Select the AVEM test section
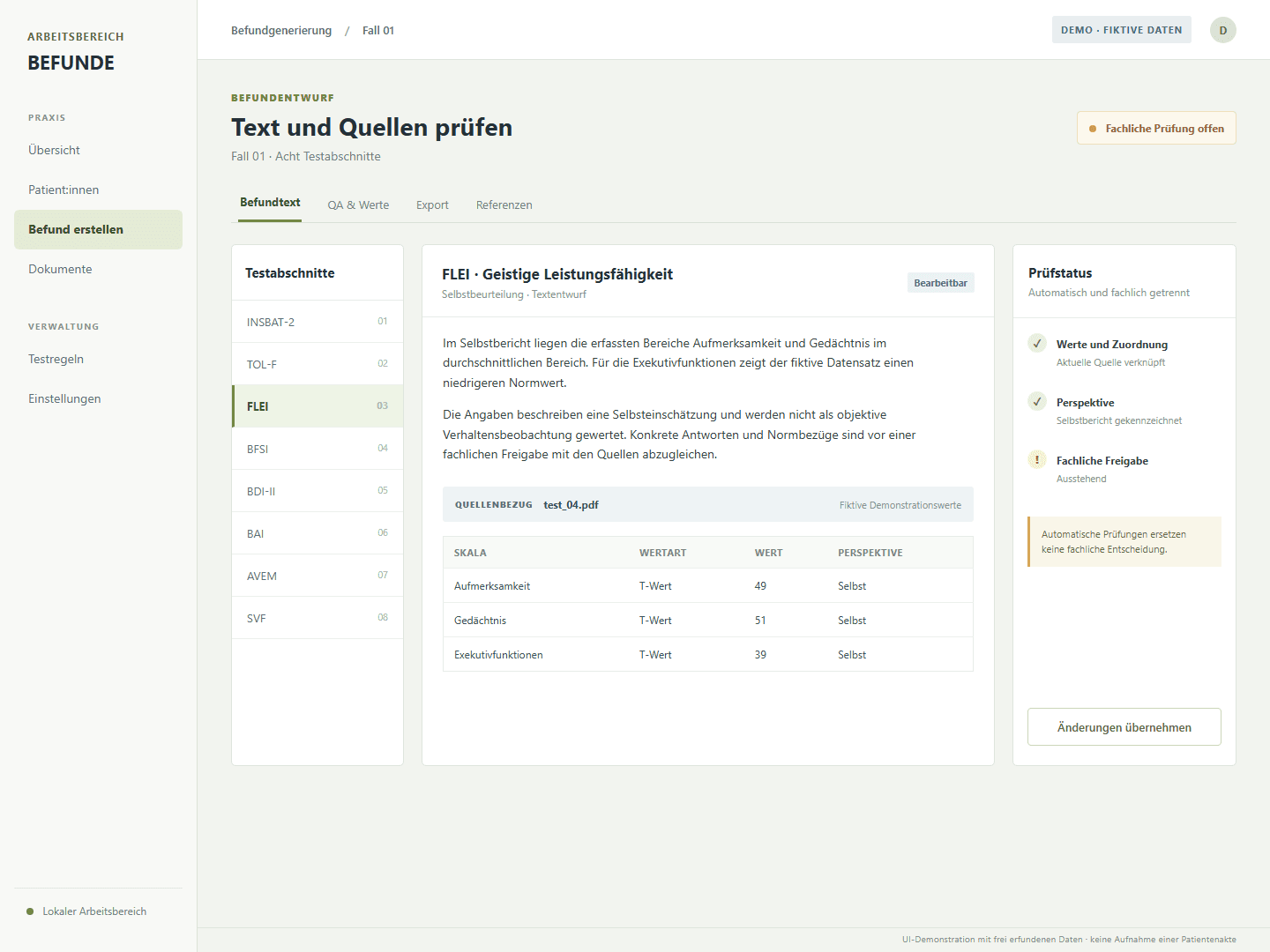Screen dimensions: 1270x952 point(317,576)
